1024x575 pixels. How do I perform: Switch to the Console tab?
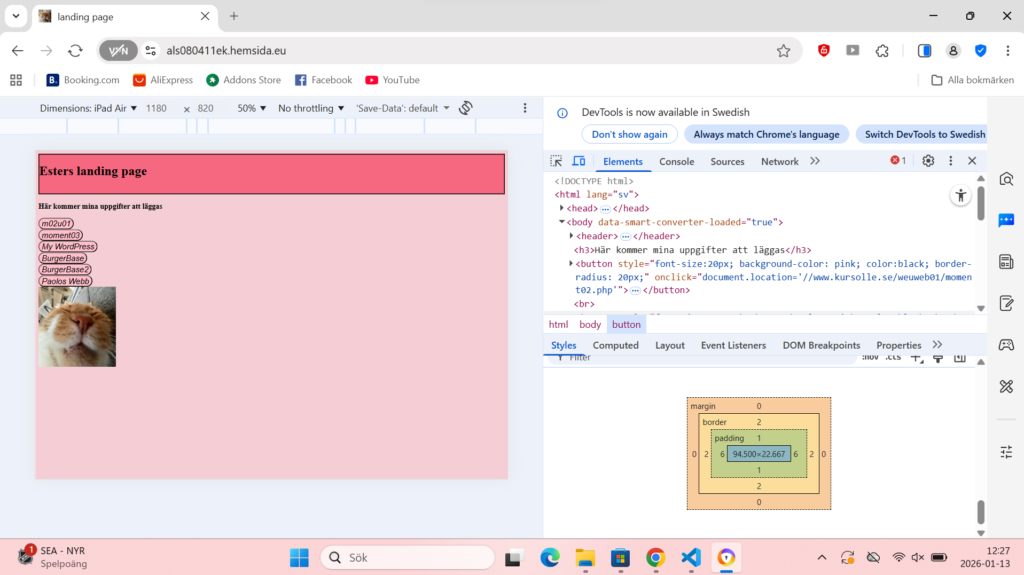[676, 161]
